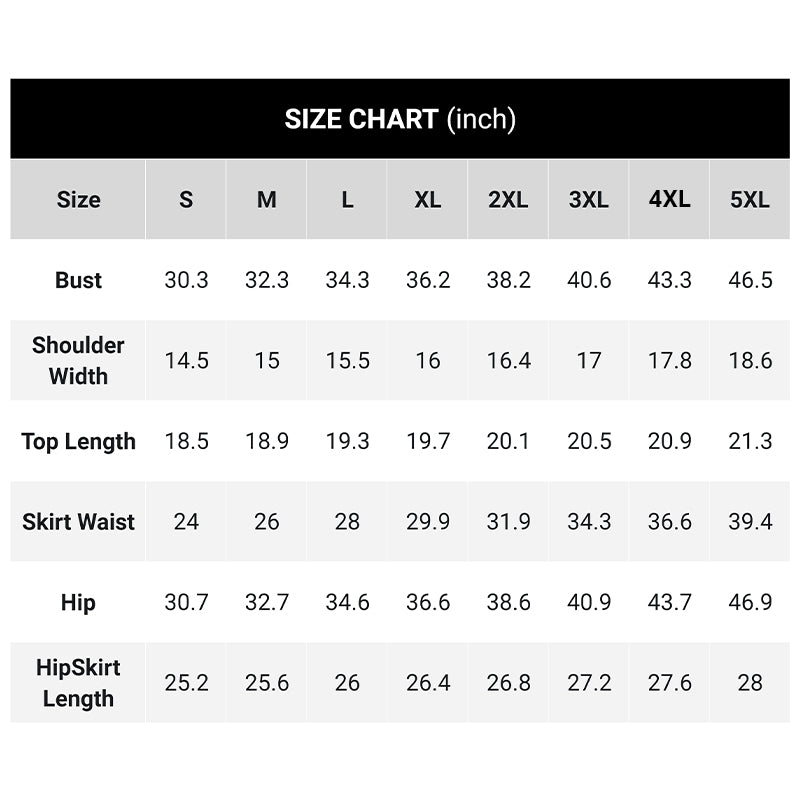Click the Bust value 30.3 for size S
The image size is (800, 800).
pos(186,280)
